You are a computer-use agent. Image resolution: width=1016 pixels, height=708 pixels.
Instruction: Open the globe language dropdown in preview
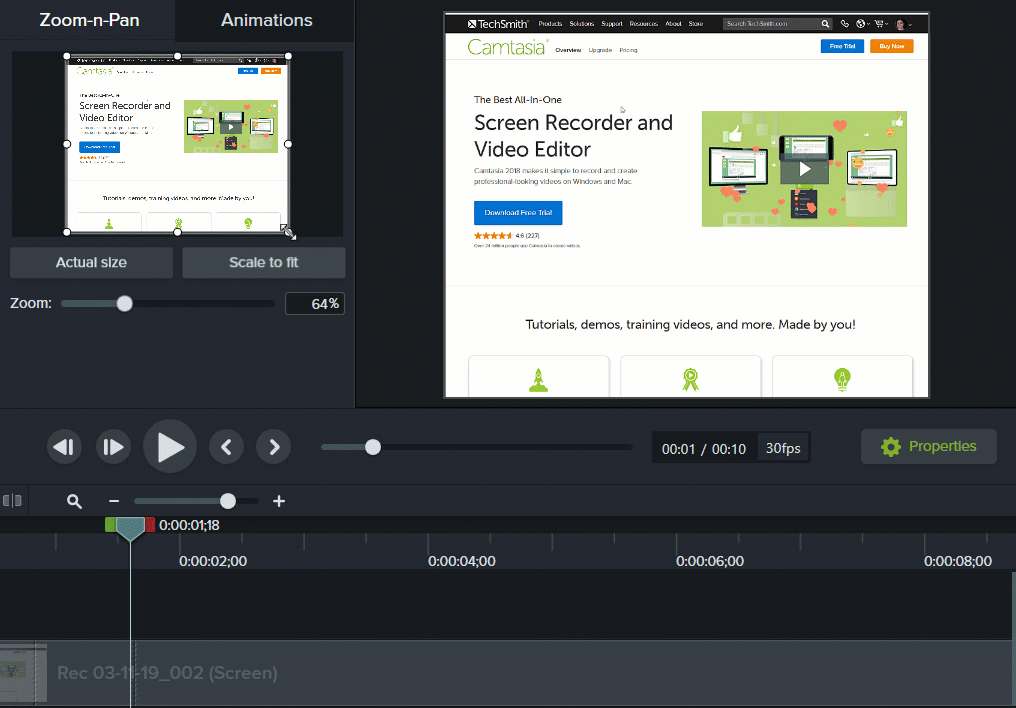click(x=863, y=24)
